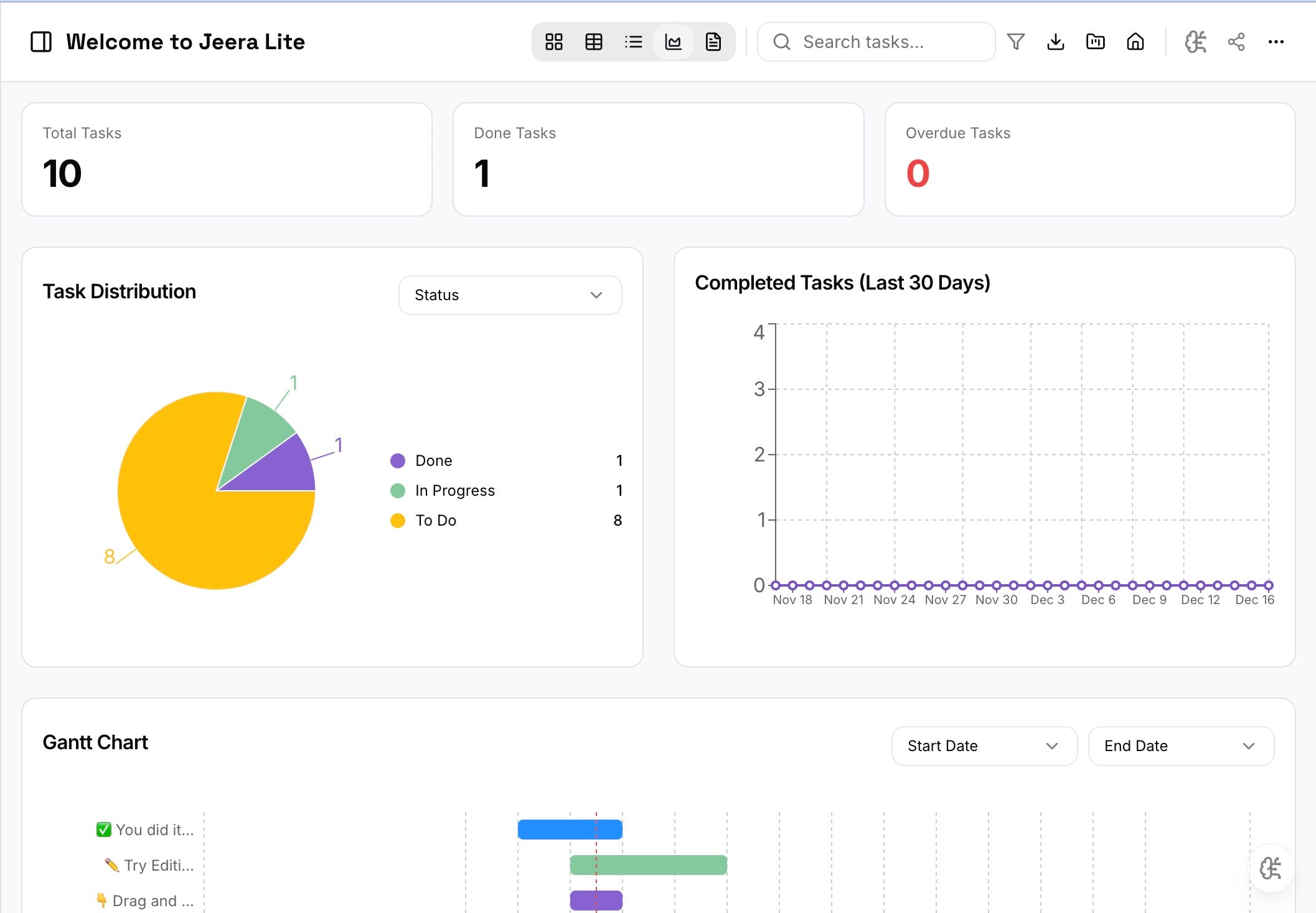Open the document view

[x=713, y=42]
